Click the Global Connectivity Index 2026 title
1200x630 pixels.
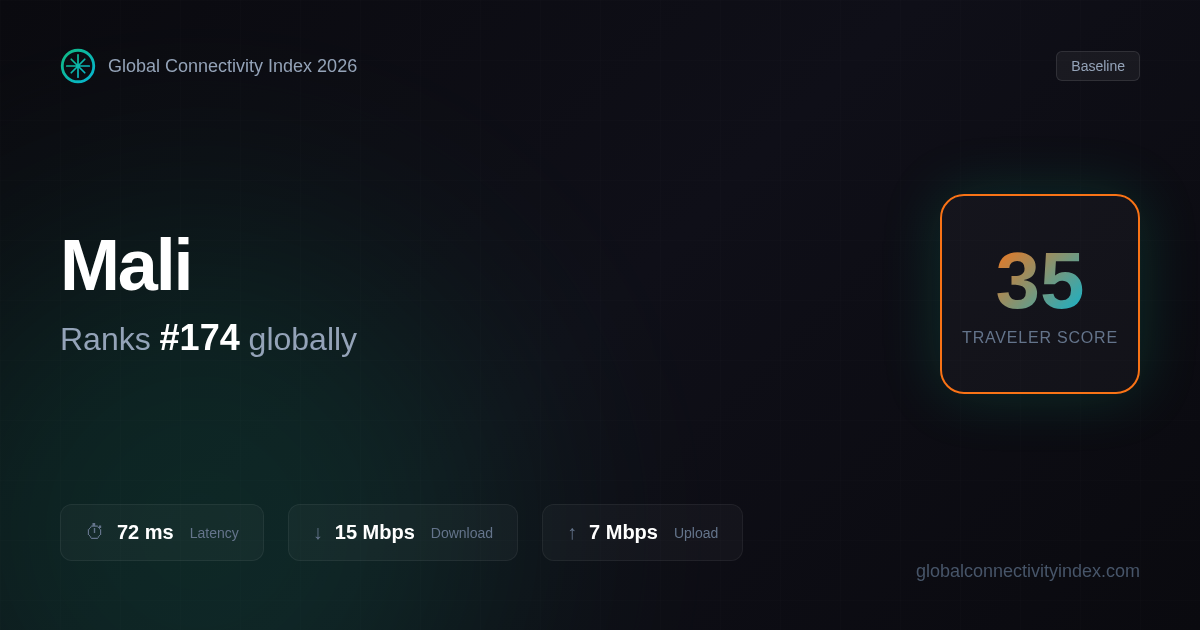[232, 66]
